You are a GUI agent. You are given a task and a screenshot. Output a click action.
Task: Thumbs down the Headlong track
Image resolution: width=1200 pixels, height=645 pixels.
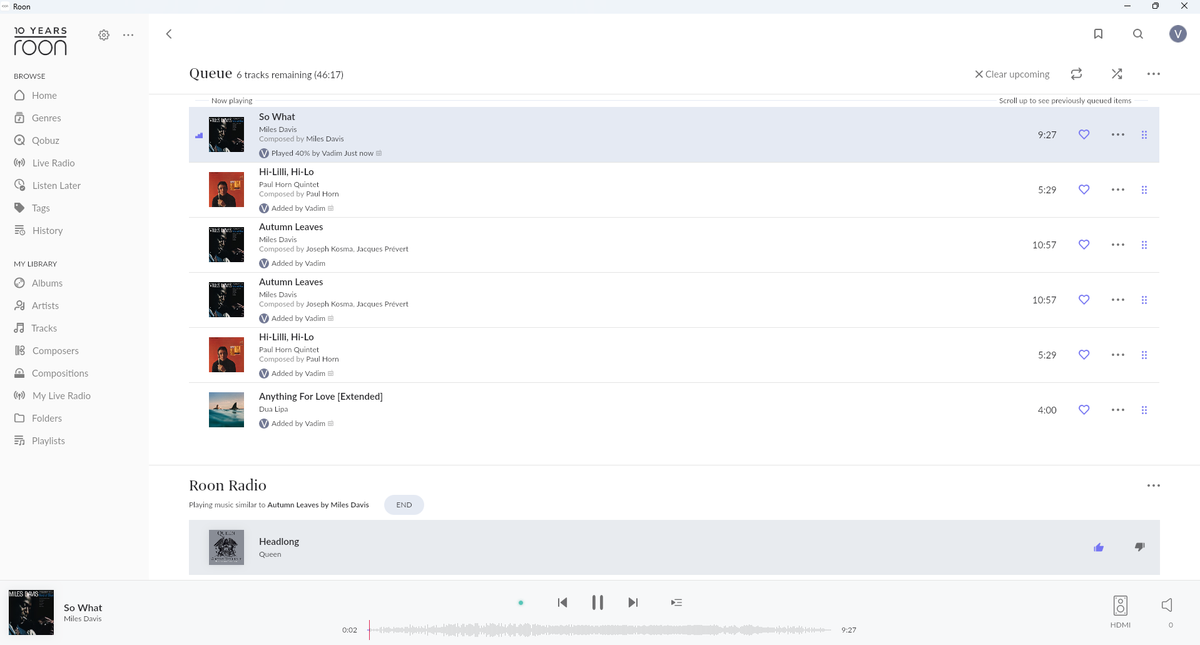coord(1139,547)
